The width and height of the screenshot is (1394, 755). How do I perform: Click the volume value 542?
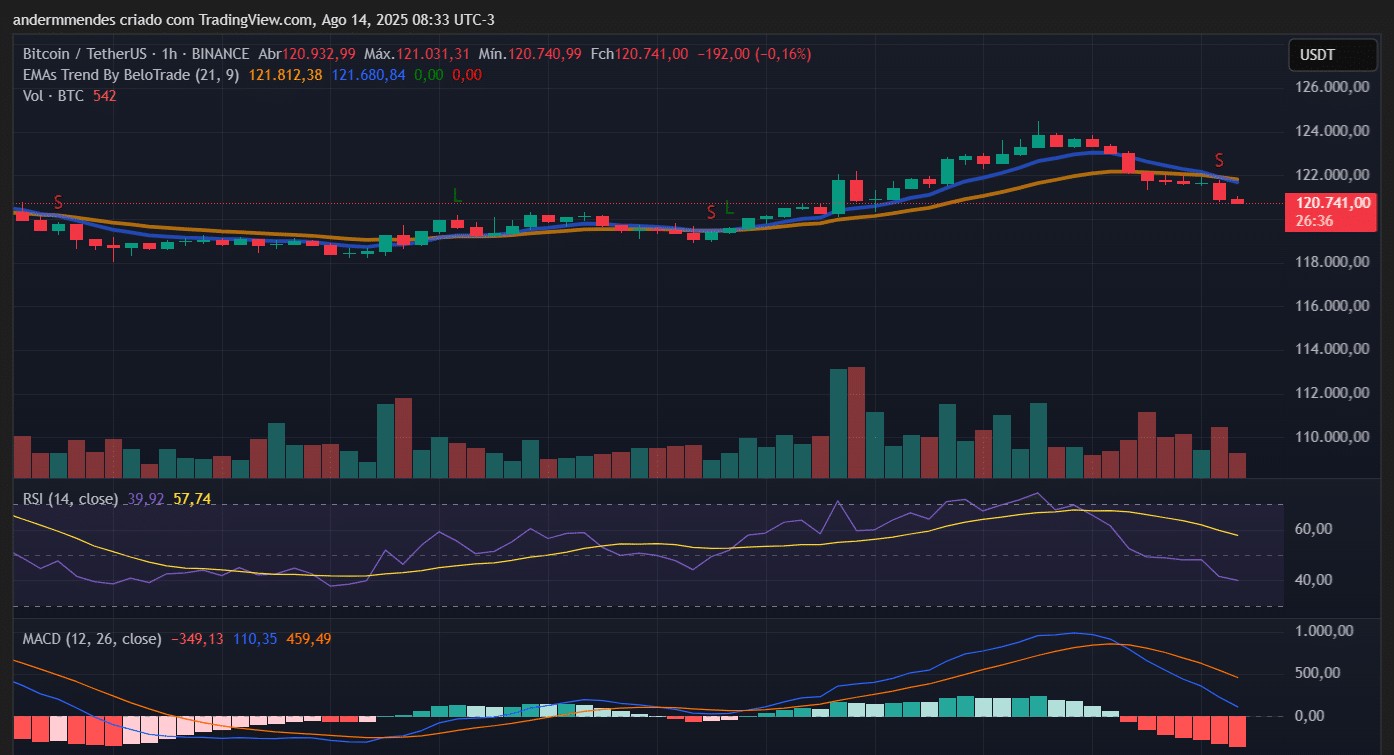[104, 96]
